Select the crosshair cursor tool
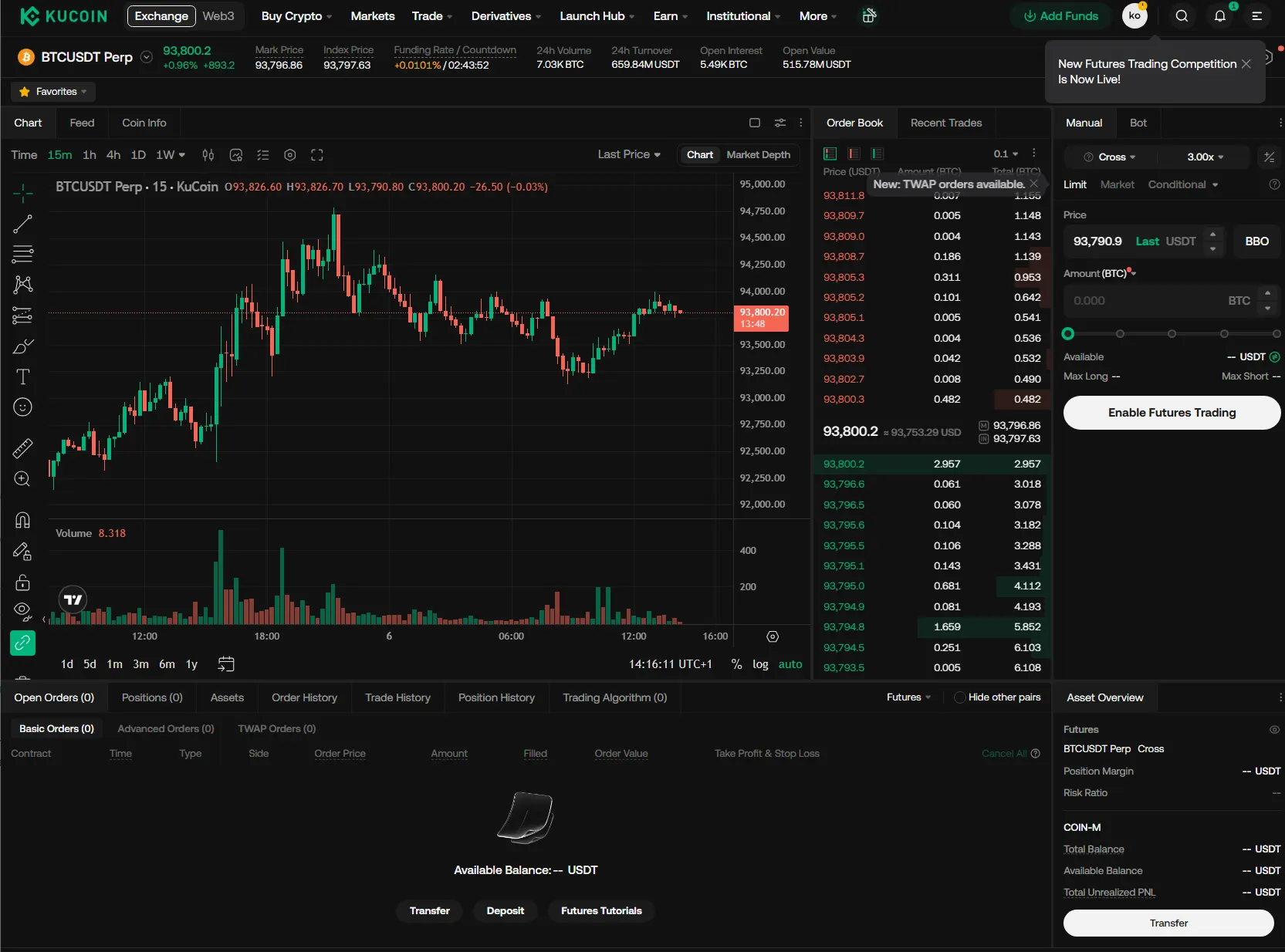 tap(23, 193)
